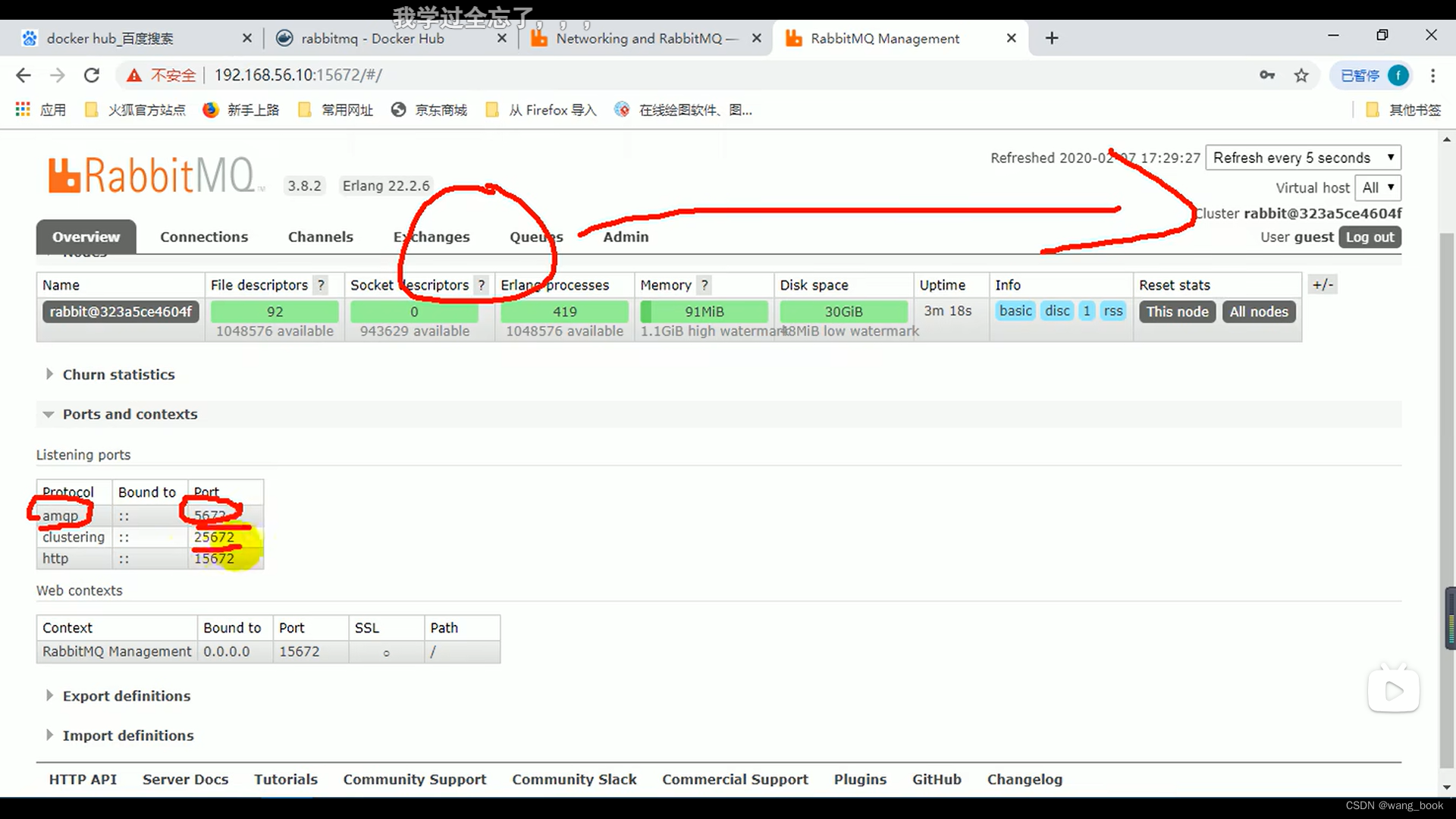The height and width of the screenshot is (819, 1456).
Task: Open the GitHub footer link
Action: (x=937, y=780)
